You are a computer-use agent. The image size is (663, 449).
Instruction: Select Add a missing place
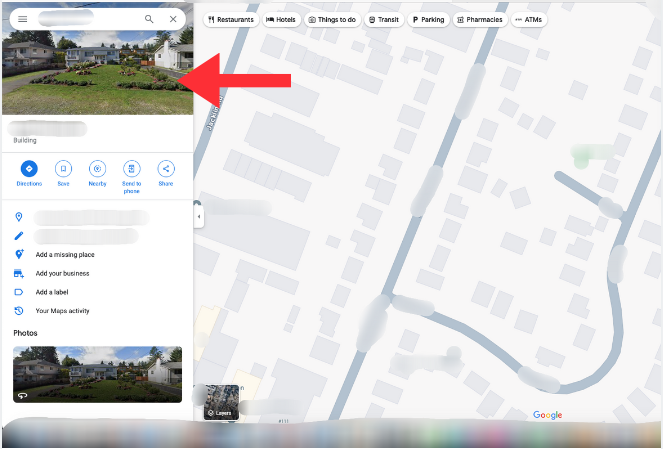pyautogui.click(x=65, y=255)
